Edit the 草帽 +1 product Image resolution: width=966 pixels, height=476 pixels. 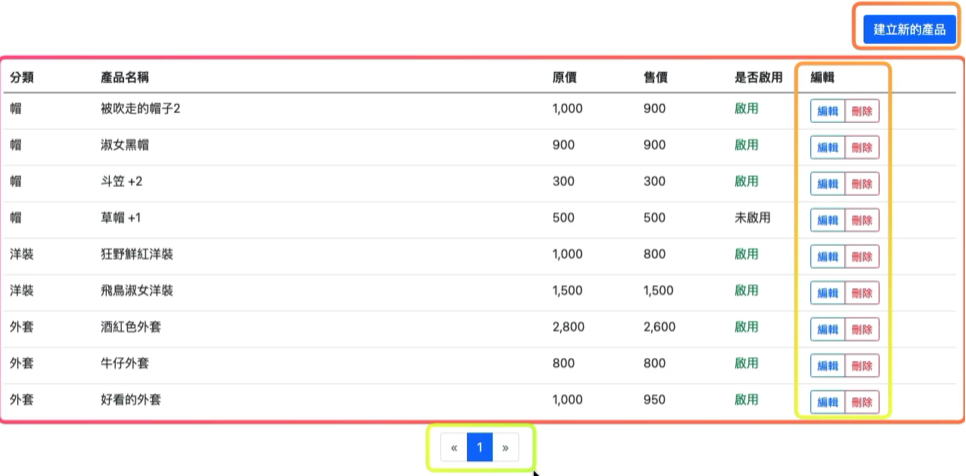[x=827, y=220]
